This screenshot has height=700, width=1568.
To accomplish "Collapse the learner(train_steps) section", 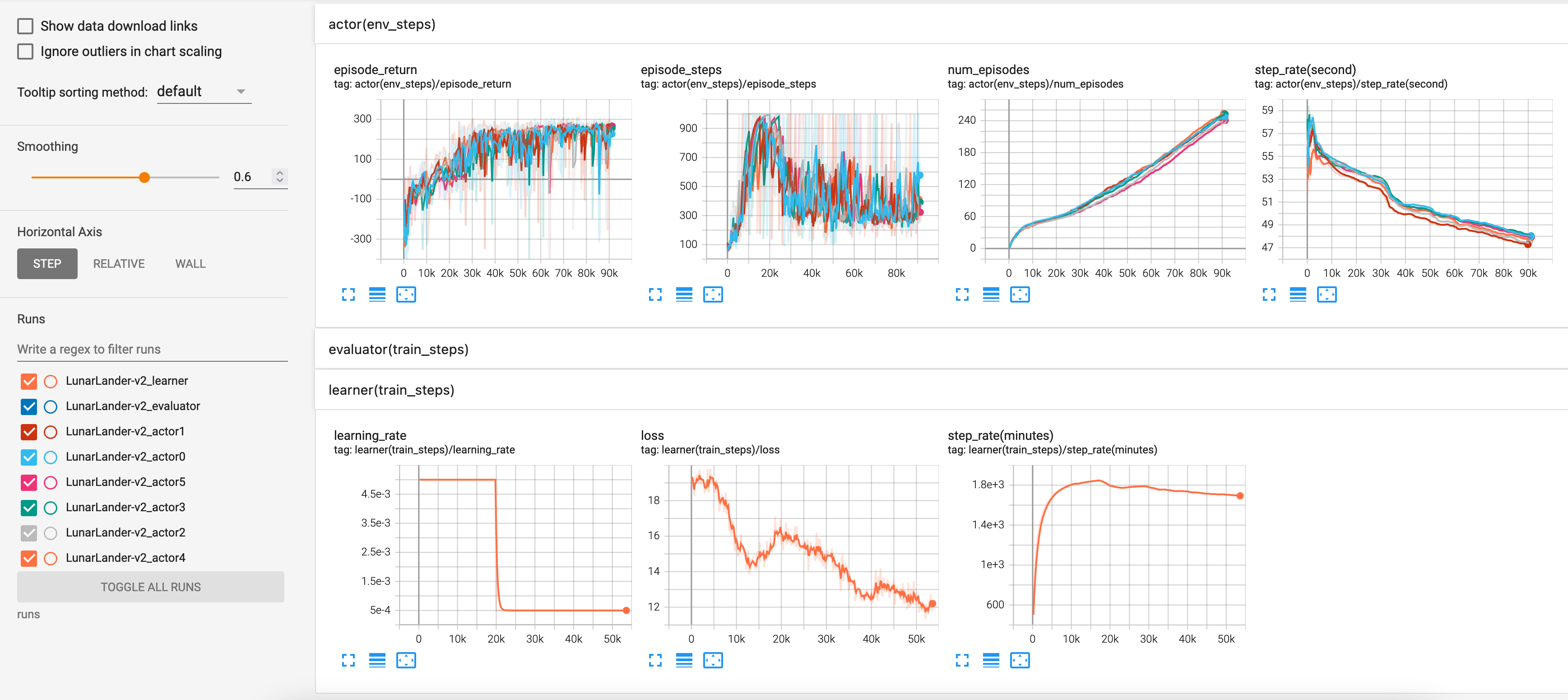I will [x=941, y=390].
